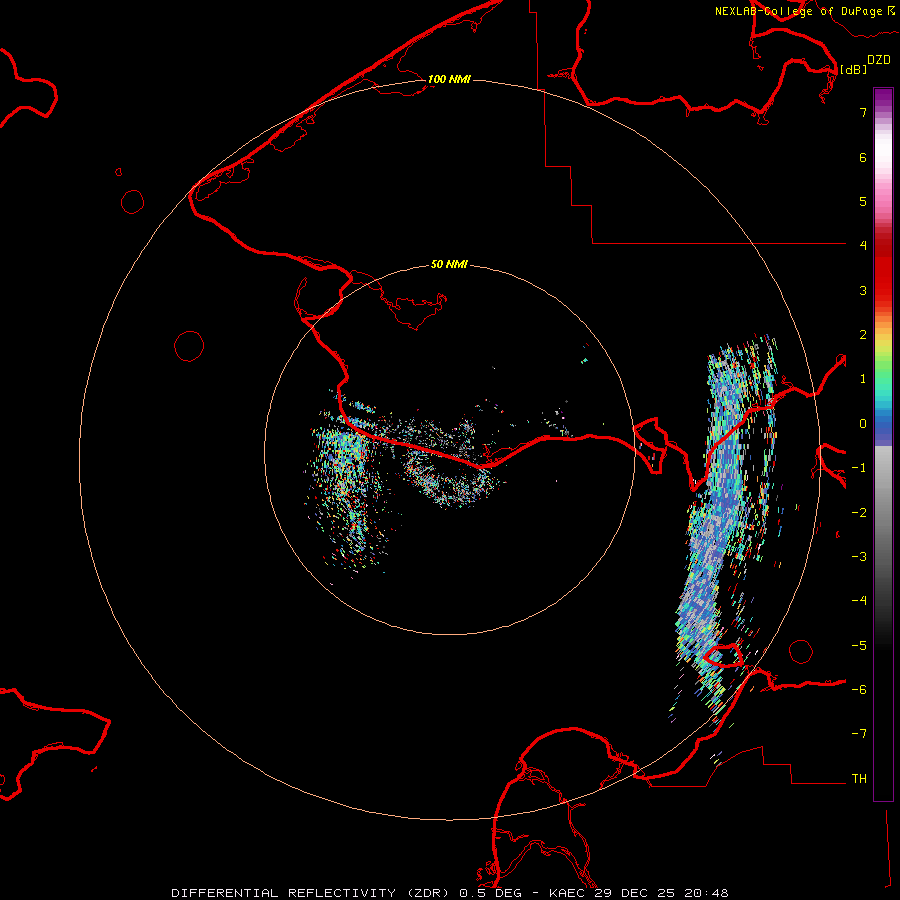Click the "6" value on the dB scale
Viewport: 900px width, 900px height.
pyautogui.click(x=863, y=157)
